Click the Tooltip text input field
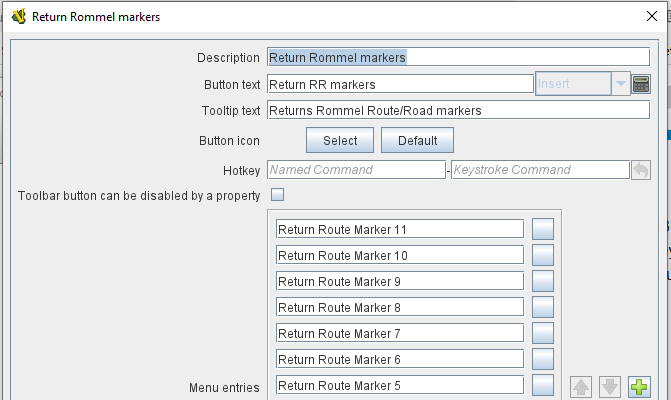671x400 pixels. pyautogui.click(x=458, y=110)
